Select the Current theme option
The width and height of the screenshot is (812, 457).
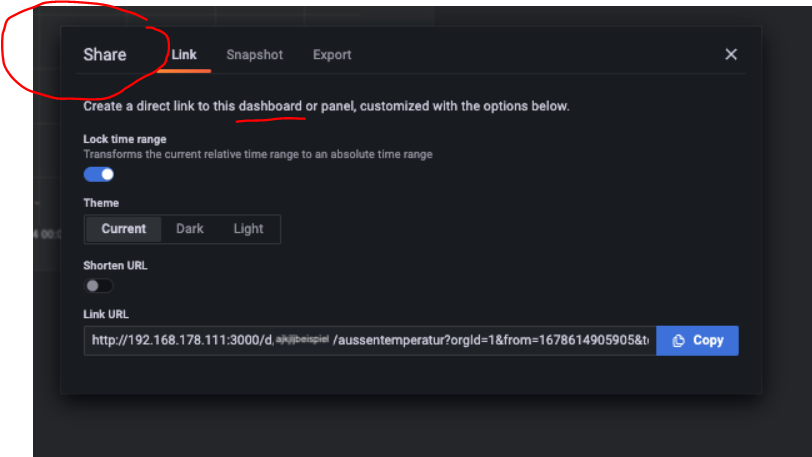(x=123, y=229)
